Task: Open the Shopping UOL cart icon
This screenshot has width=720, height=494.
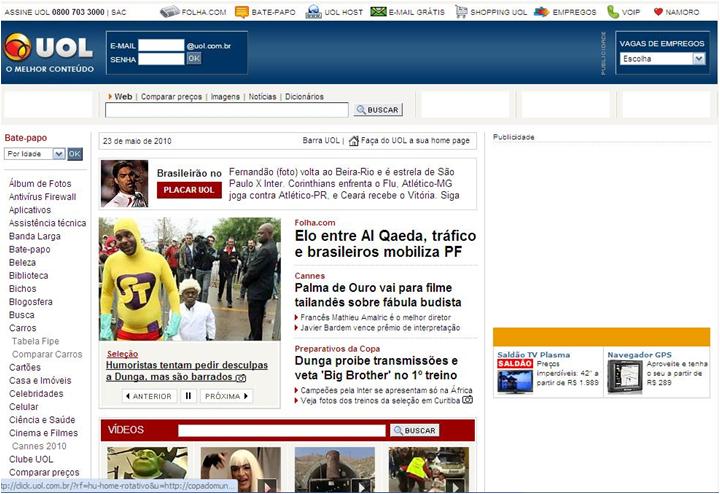Action: (x=461, y=11)
